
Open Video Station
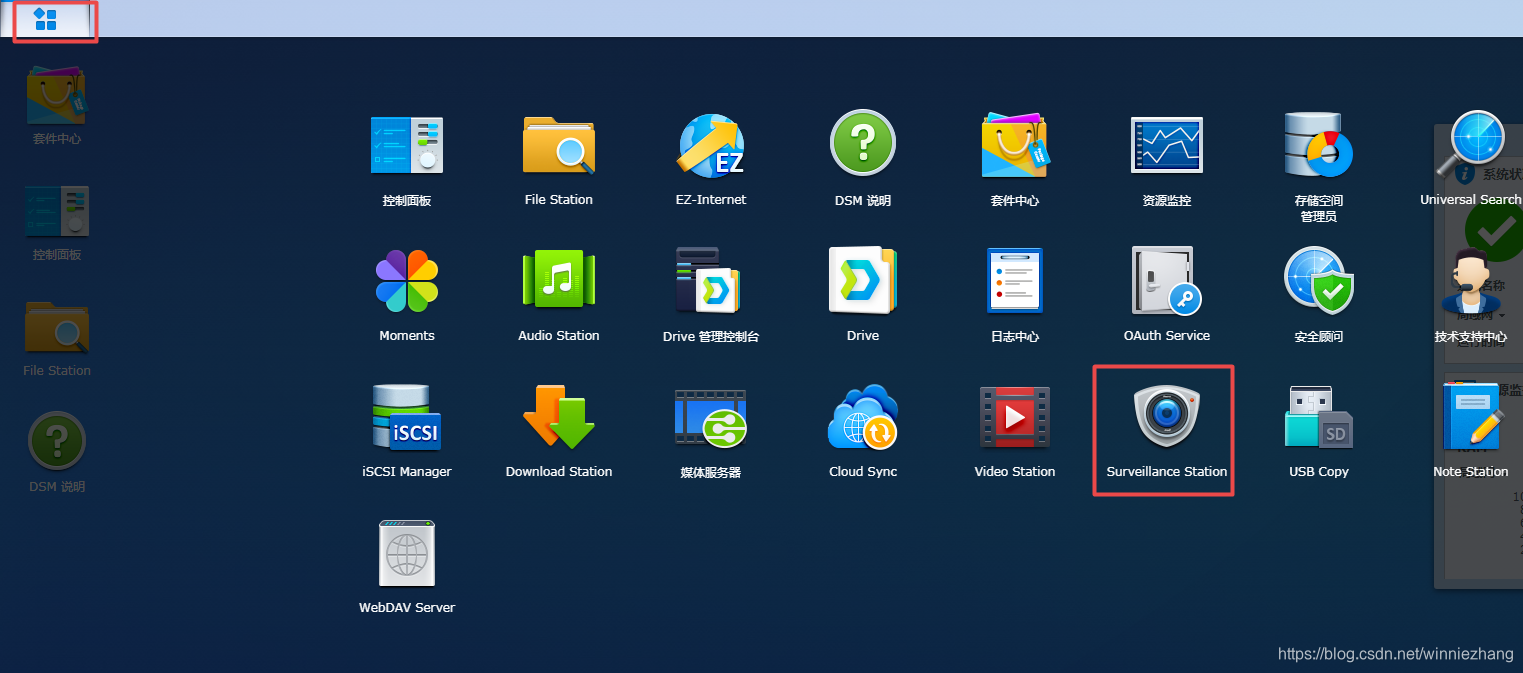click(1015, 417)
